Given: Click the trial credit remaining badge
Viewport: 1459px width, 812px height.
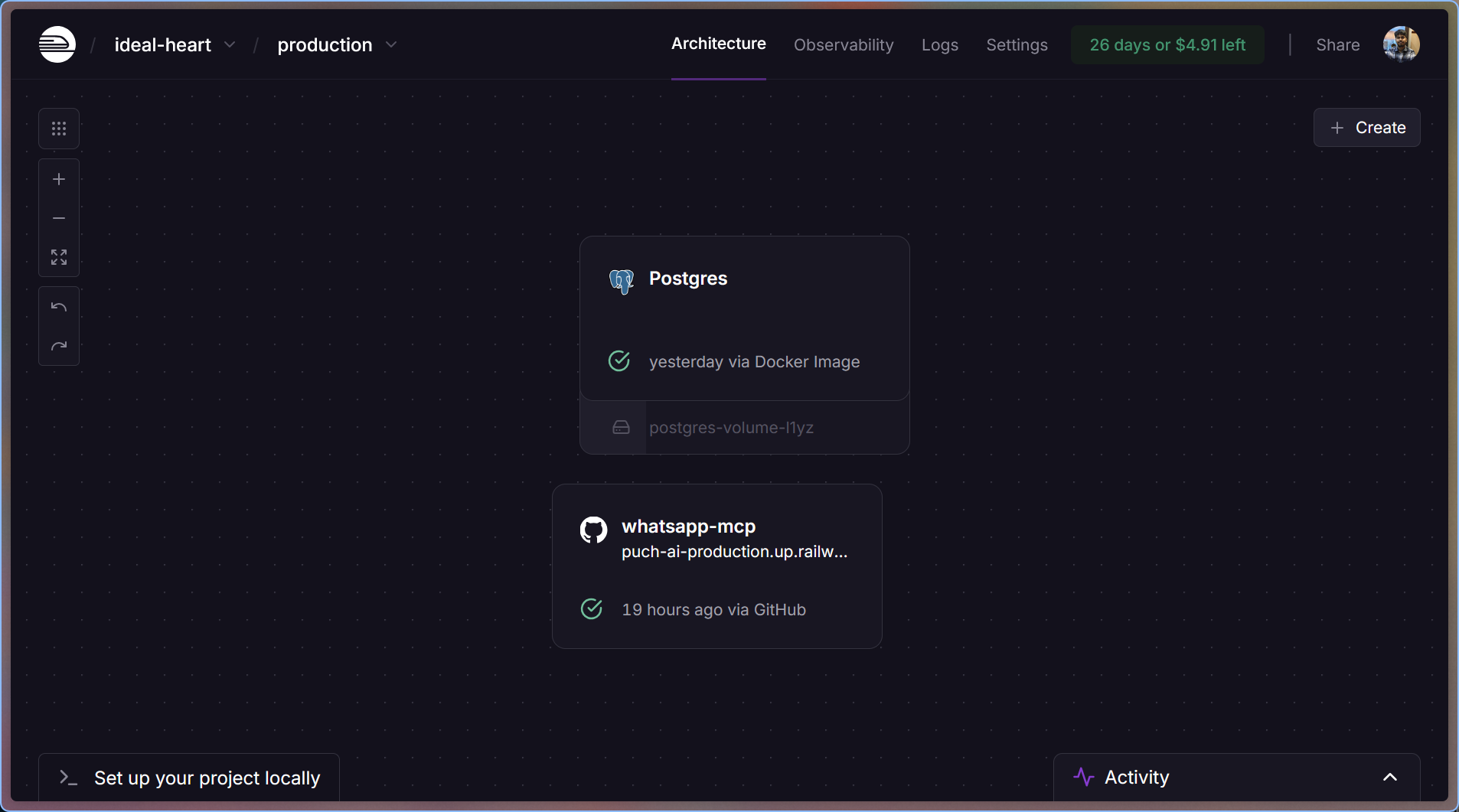Looking at the screenshot, I should [1167, 44].
